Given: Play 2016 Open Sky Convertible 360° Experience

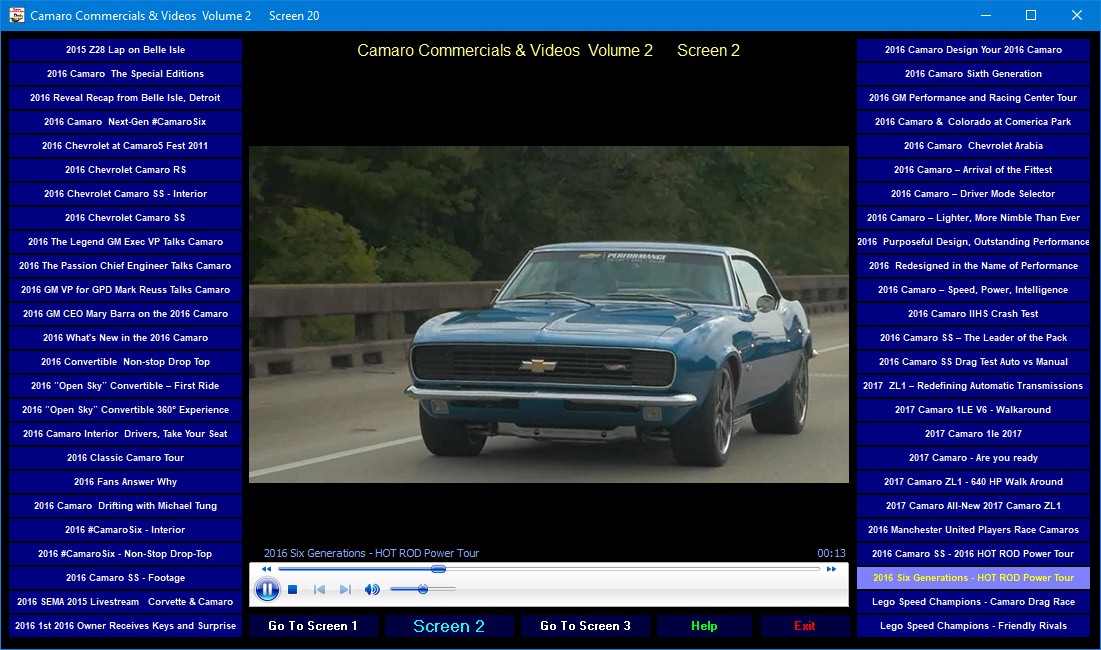Looking at the screenshot, I should coord(126,410).
